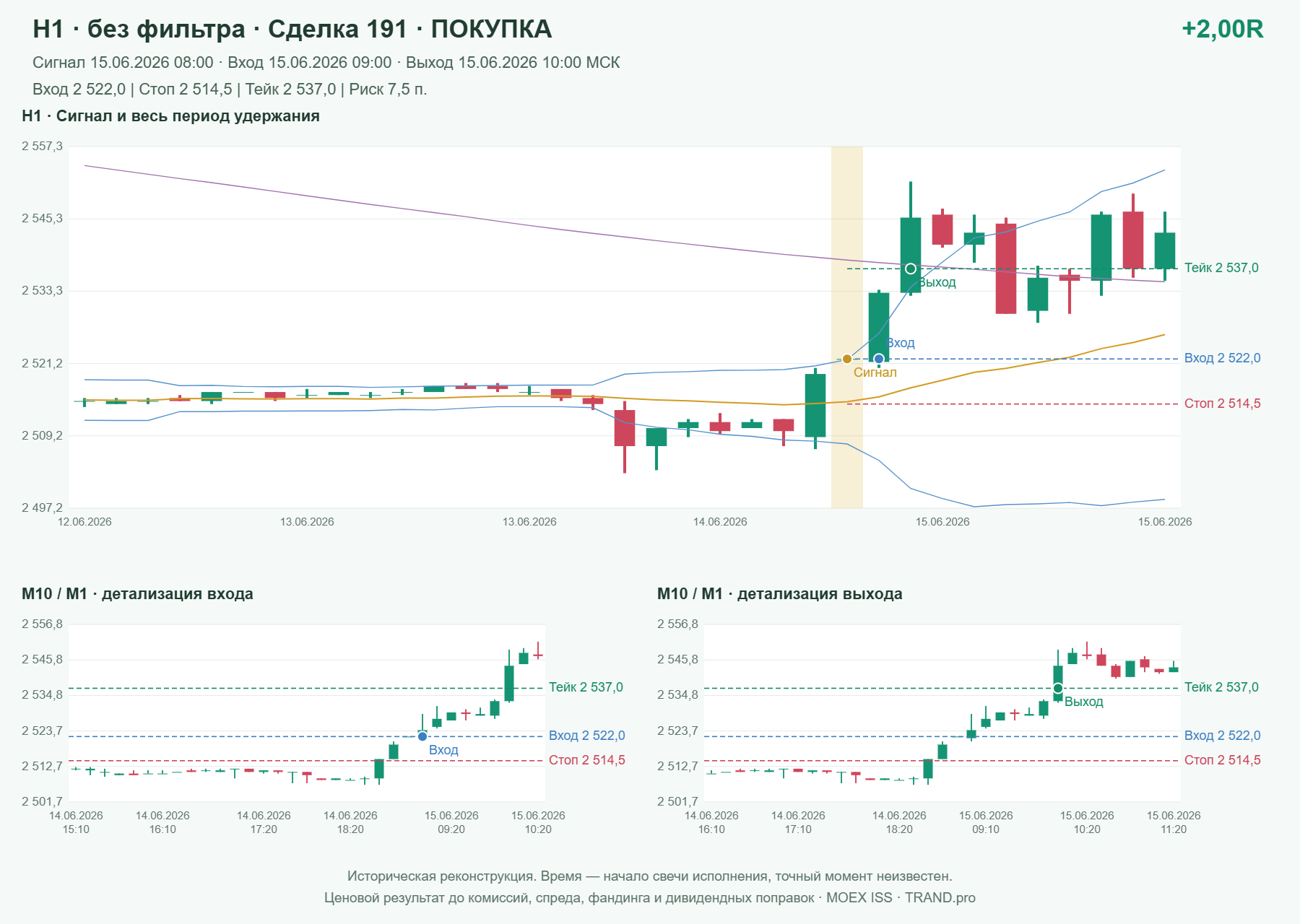The image size is (1300, 924).
Task: Click the '2 521,2' price axis label
Action: (42, 364)
